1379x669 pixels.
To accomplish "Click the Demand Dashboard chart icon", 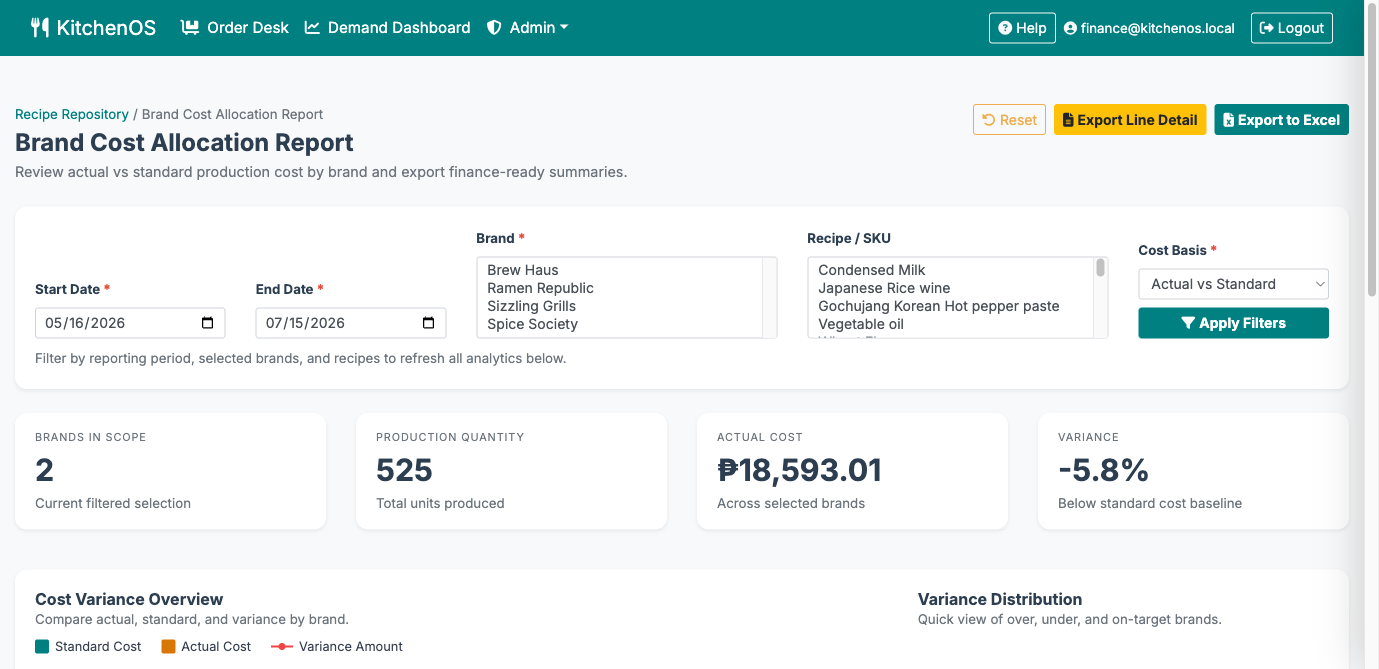I will pyautogui.click(x=312, y=28).
